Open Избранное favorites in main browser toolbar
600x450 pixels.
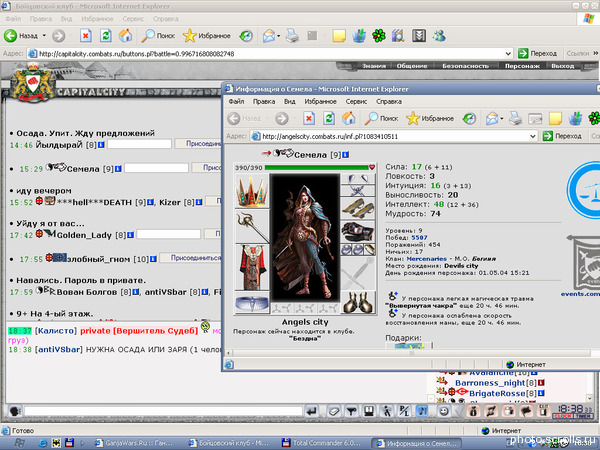[207, 36]
